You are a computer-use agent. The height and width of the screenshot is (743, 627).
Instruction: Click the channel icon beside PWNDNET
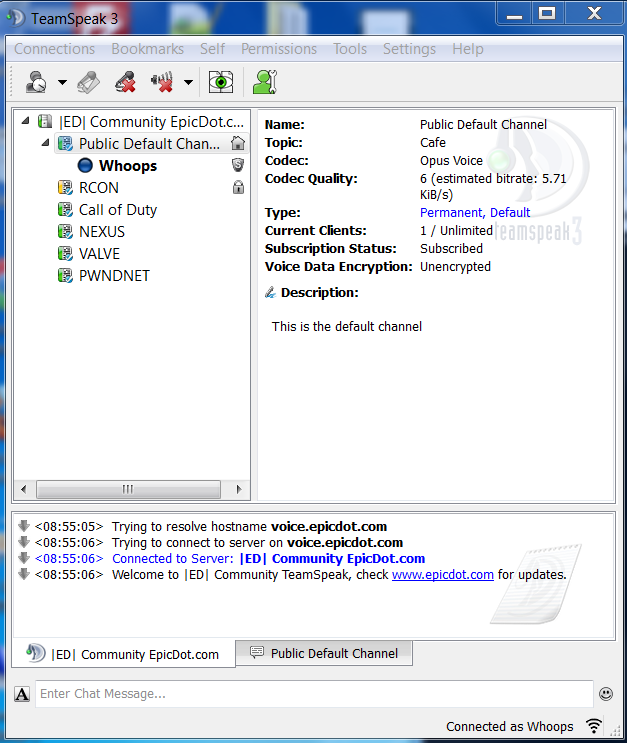tap(65, 275)
